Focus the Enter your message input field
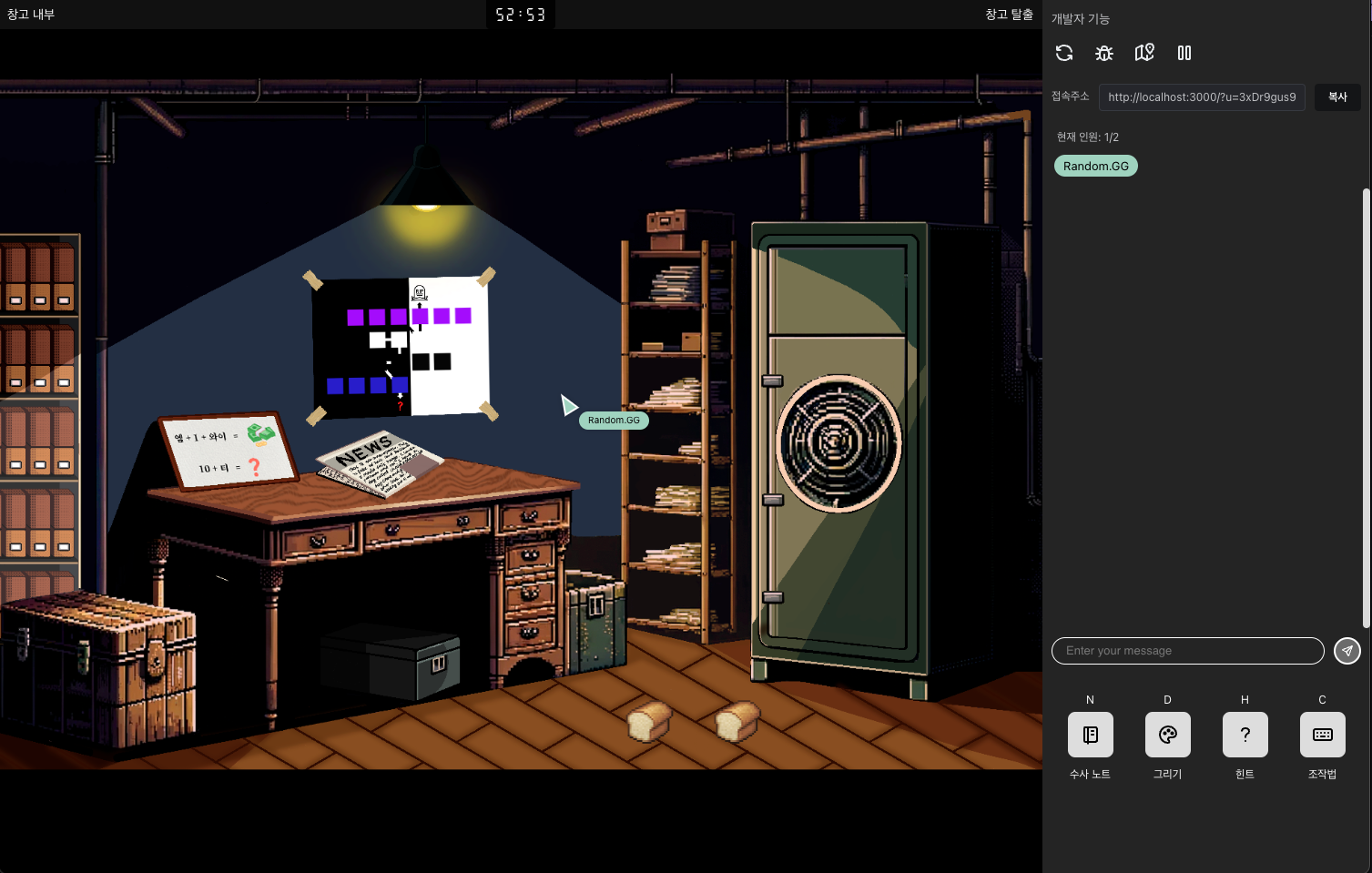This screenshot has height=873, width=1372. pos(1187,651)
